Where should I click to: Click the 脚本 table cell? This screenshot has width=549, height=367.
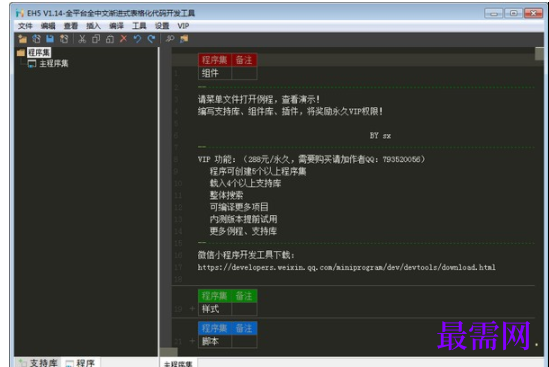[215, 341]
